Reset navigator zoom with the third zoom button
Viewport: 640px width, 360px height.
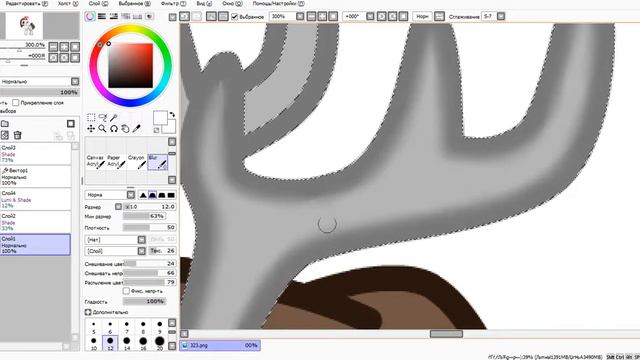tap(75, 47)
